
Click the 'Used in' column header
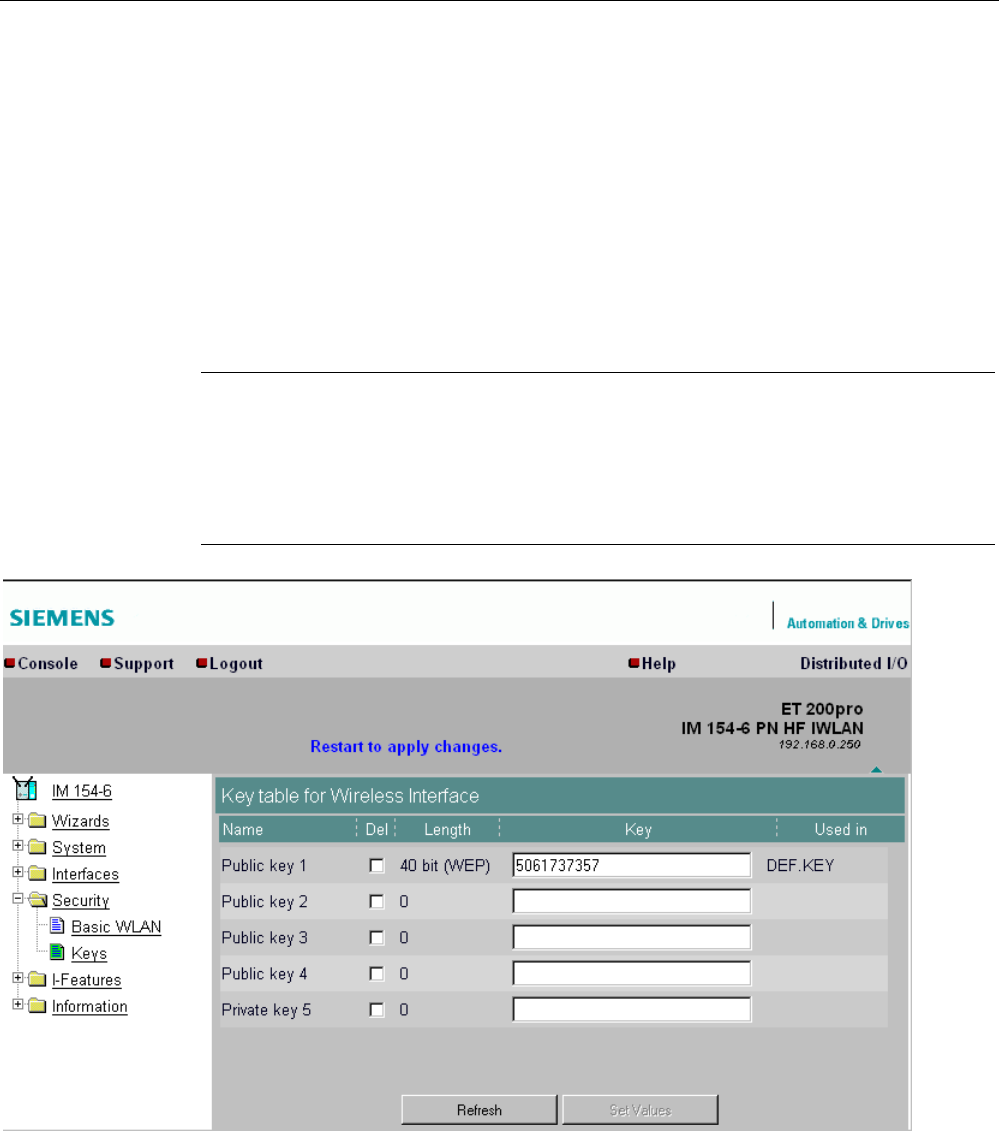pos(840,829)
